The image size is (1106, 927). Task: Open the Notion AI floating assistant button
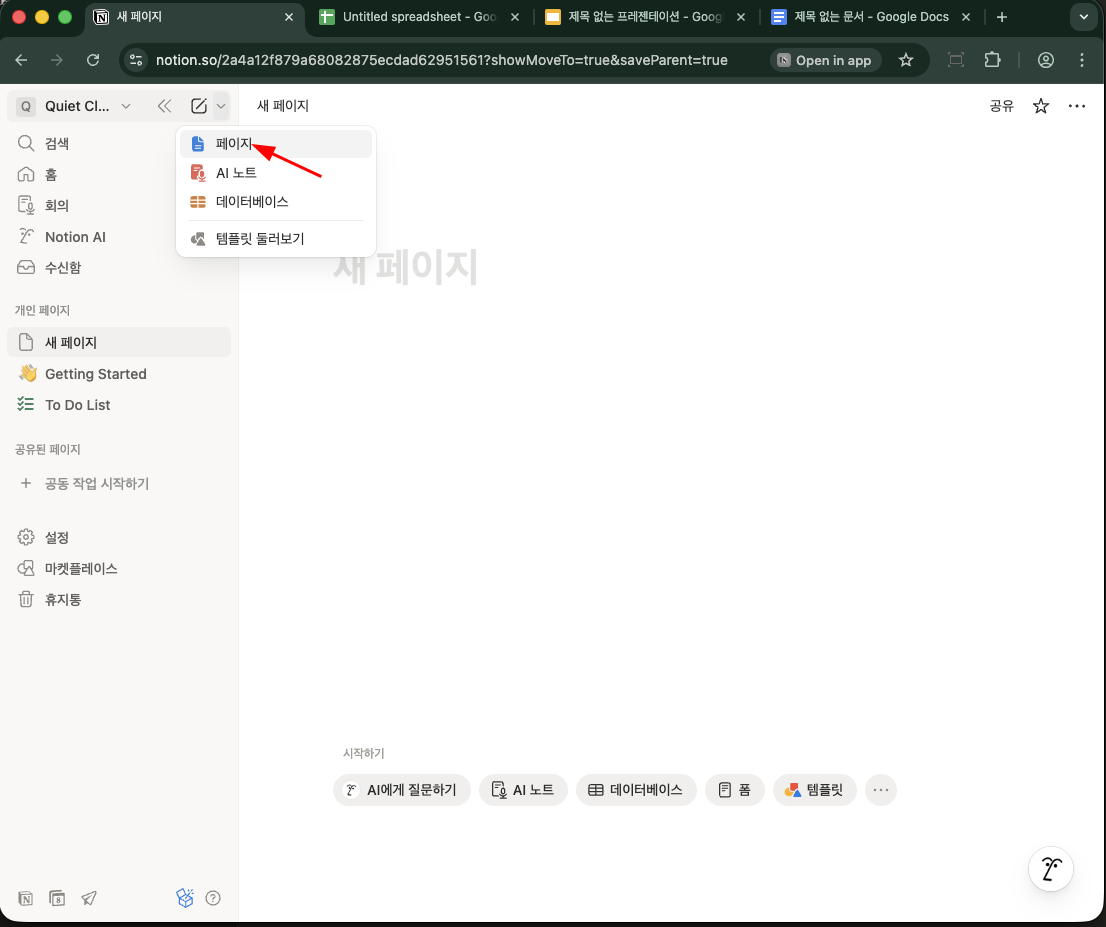click(1050, 868)
